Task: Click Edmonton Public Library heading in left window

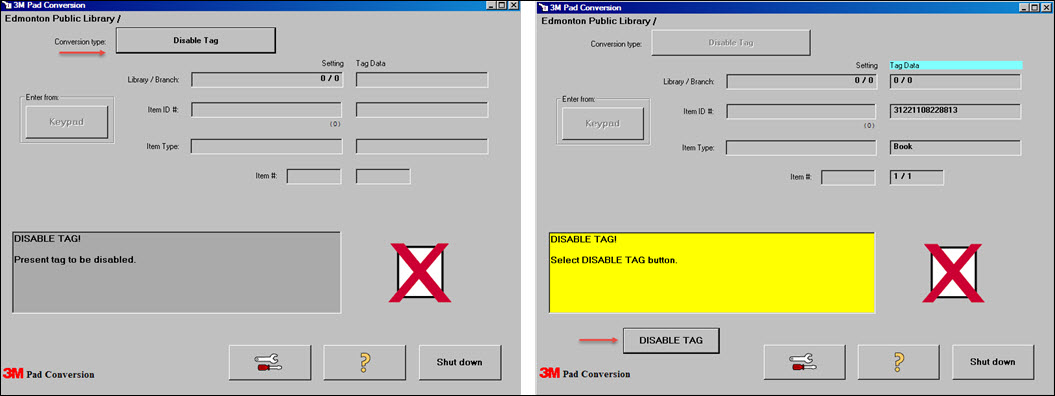Action: [x=63, y=19]
